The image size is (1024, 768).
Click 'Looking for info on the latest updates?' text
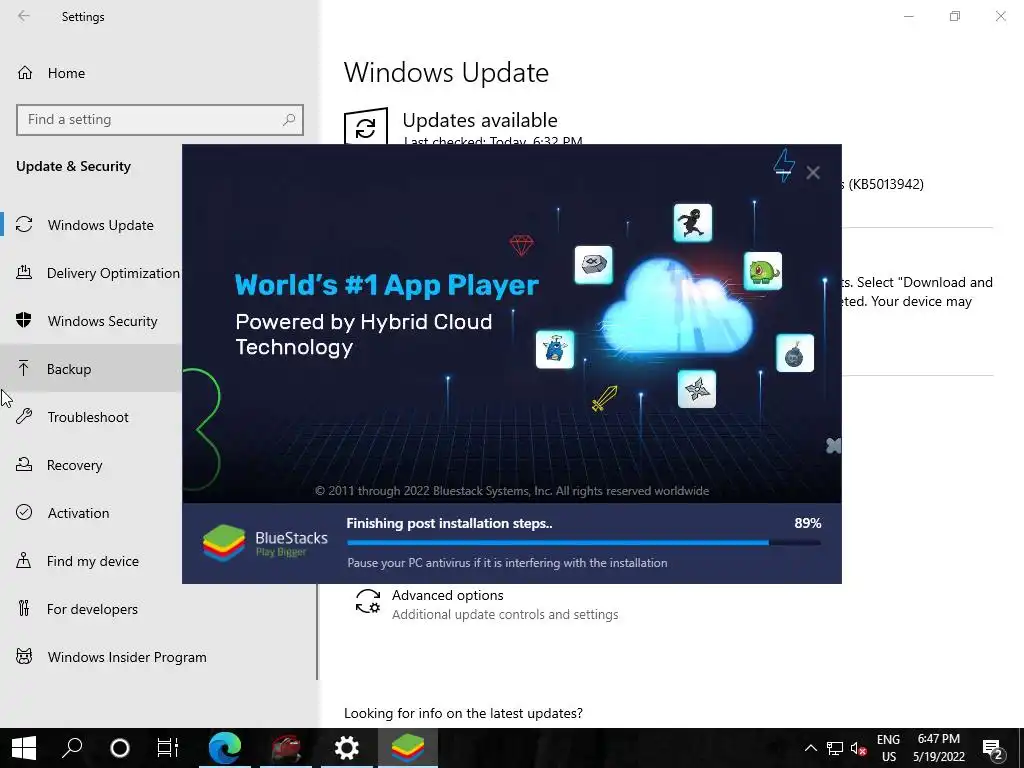tap(463, 713)
